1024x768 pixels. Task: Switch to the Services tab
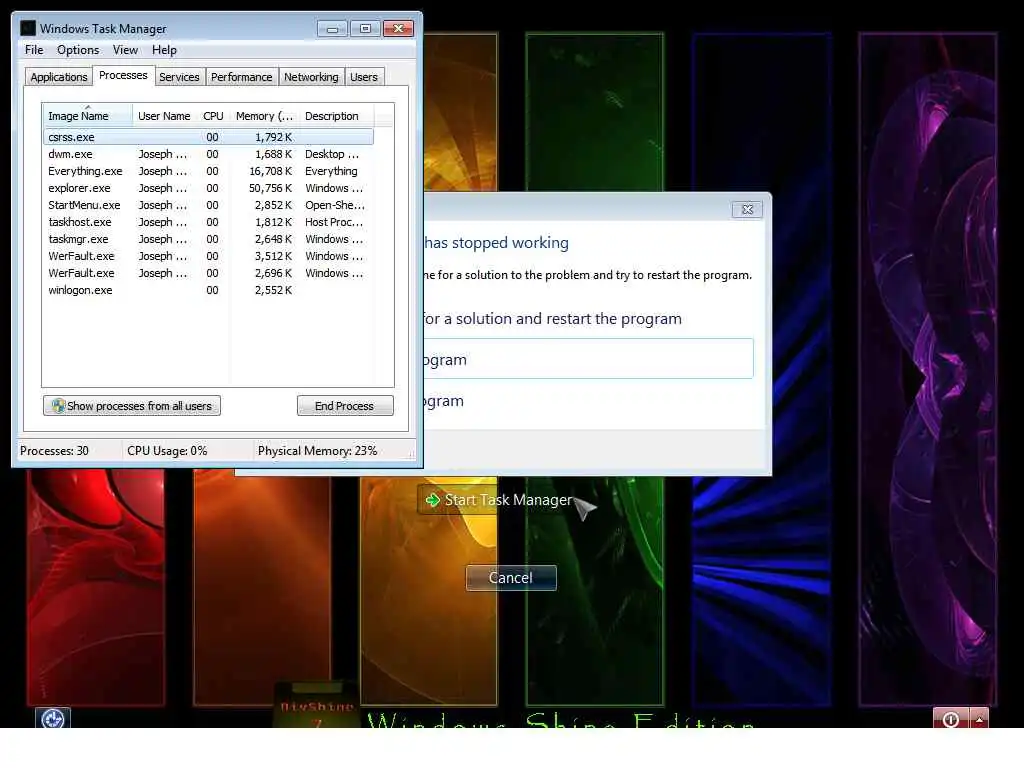179,77
